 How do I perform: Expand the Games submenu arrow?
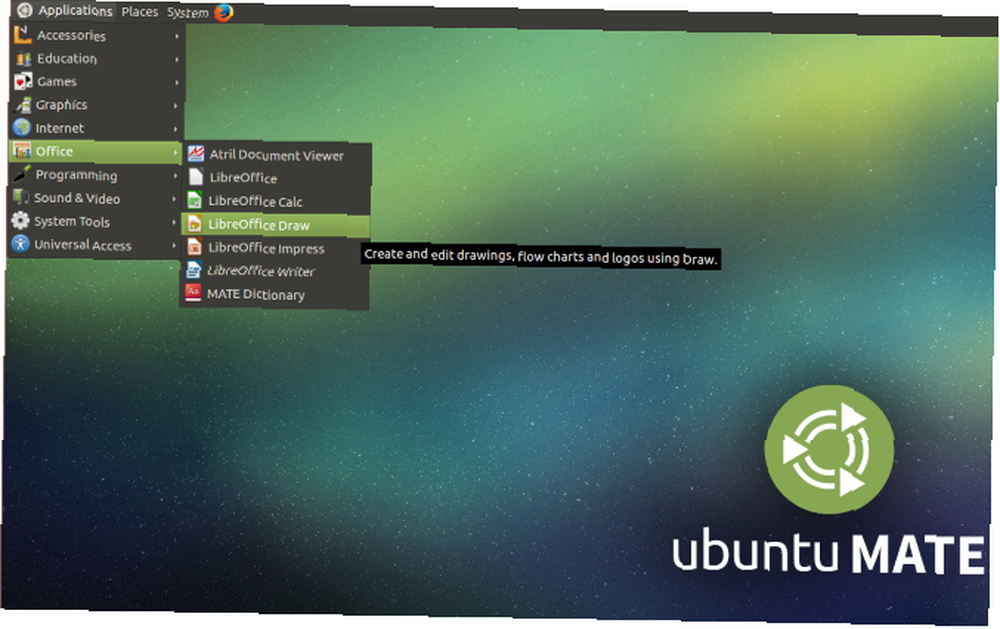177,82
